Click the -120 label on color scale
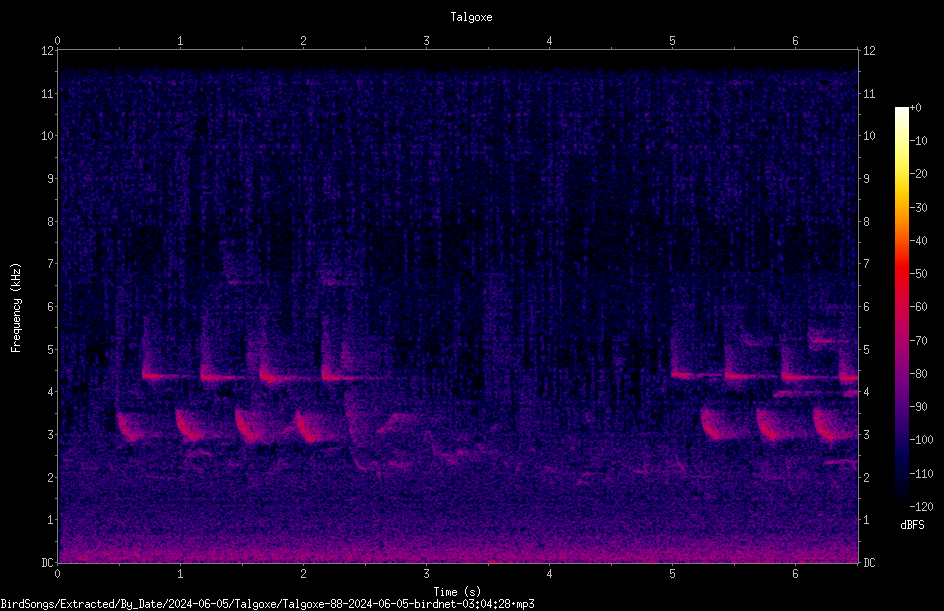Viewport: 944px width, 611px height. pos(921,506)
